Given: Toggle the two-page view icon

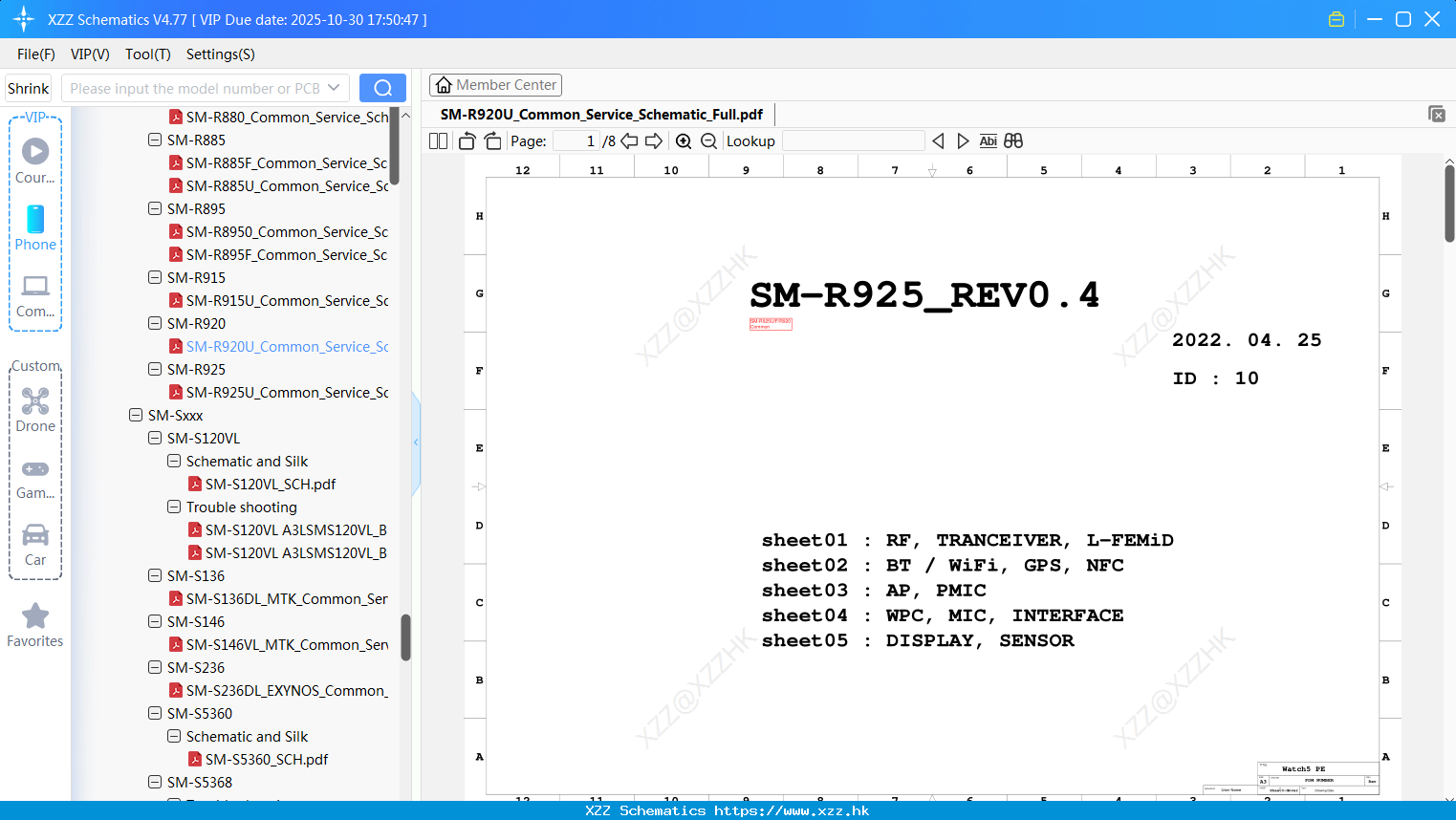Looking at the screenshot, I should (x=439, y=141).
